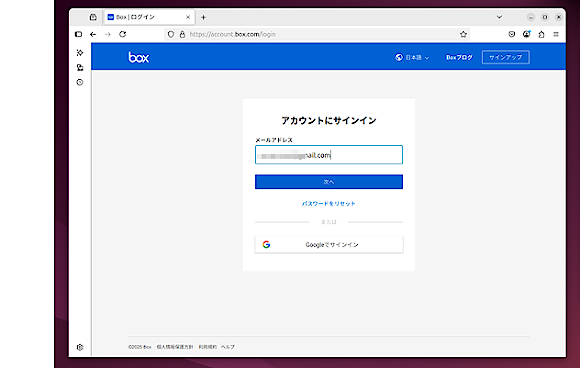
Task: Open the history clock sidebar icon
Action: pyautogui.click(x=80, y=82)
